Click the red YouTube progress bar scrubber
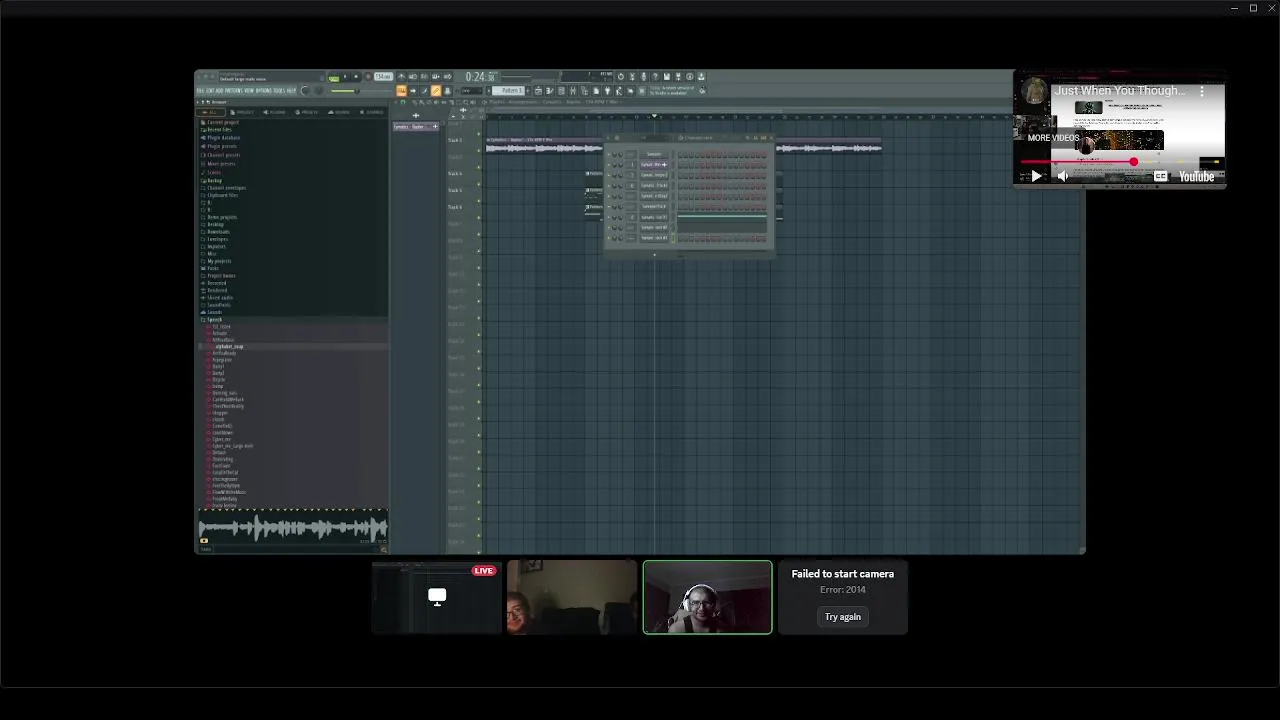The image size is (1280, 720). (x=1133, y=162)
